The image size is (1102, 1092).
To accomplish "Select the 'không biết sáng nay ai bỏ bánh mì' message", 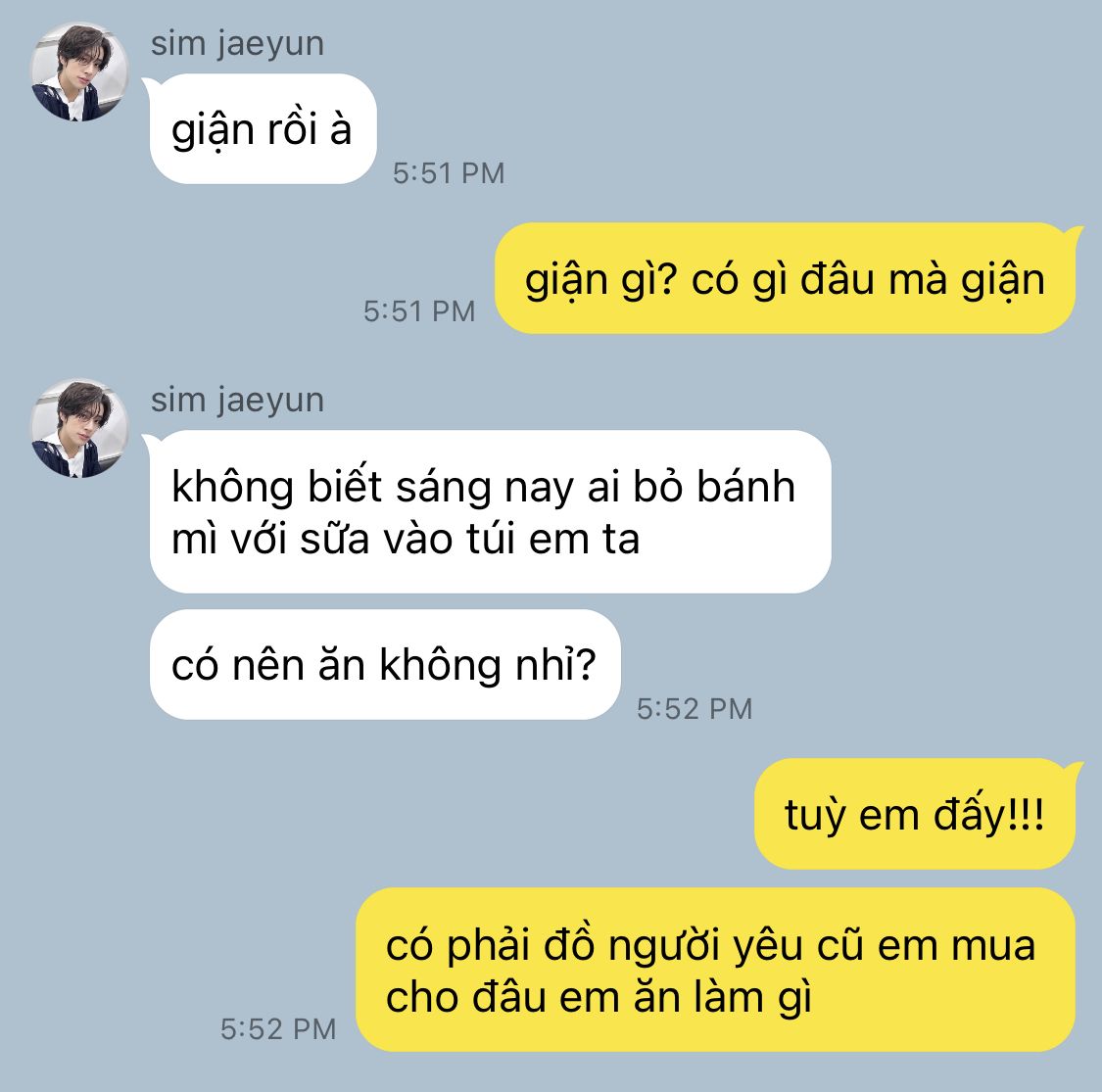I will point(490,511).
